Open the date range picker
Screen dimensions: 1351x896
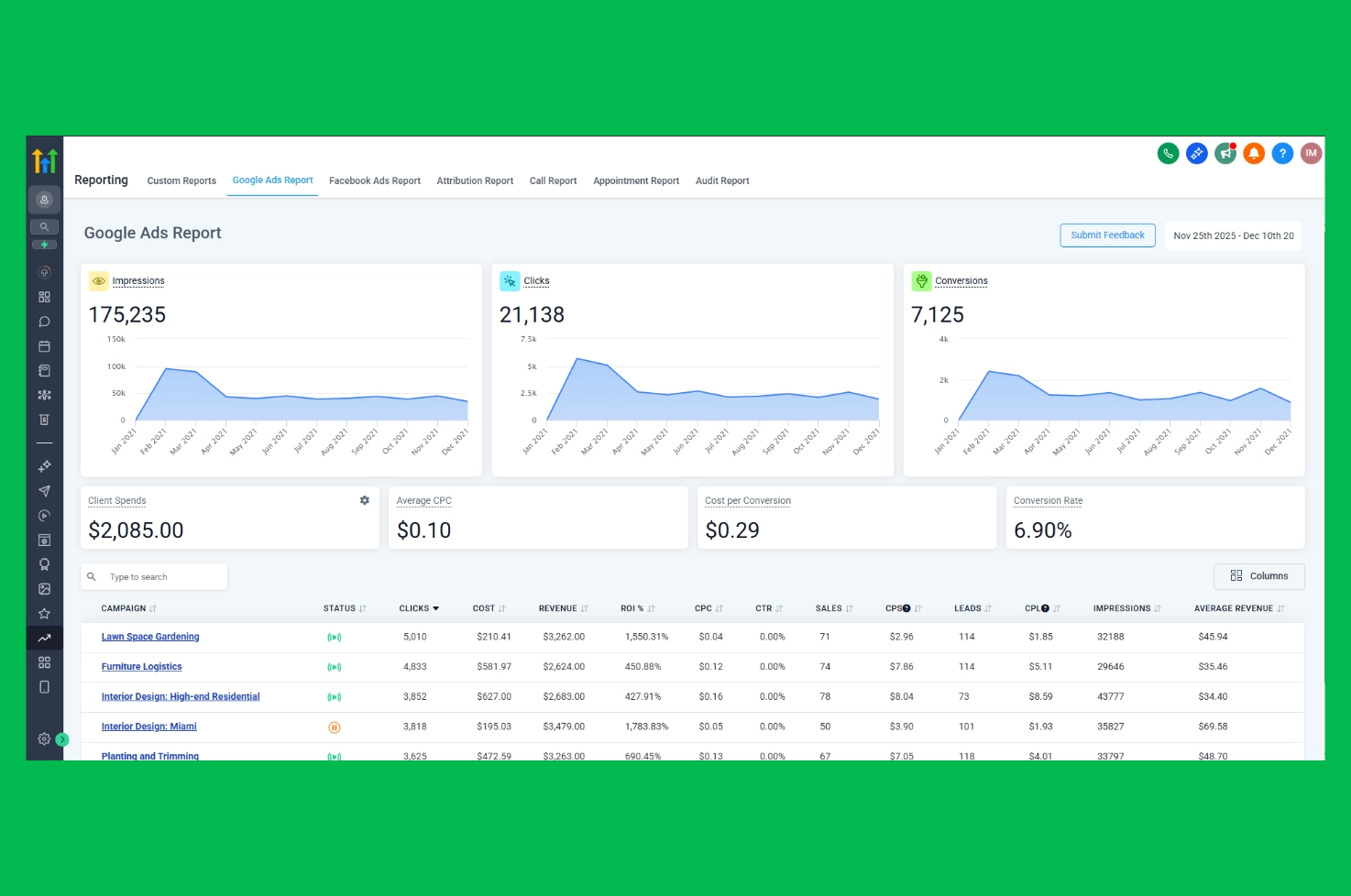pyautogui.click(x=1233, y=235)
